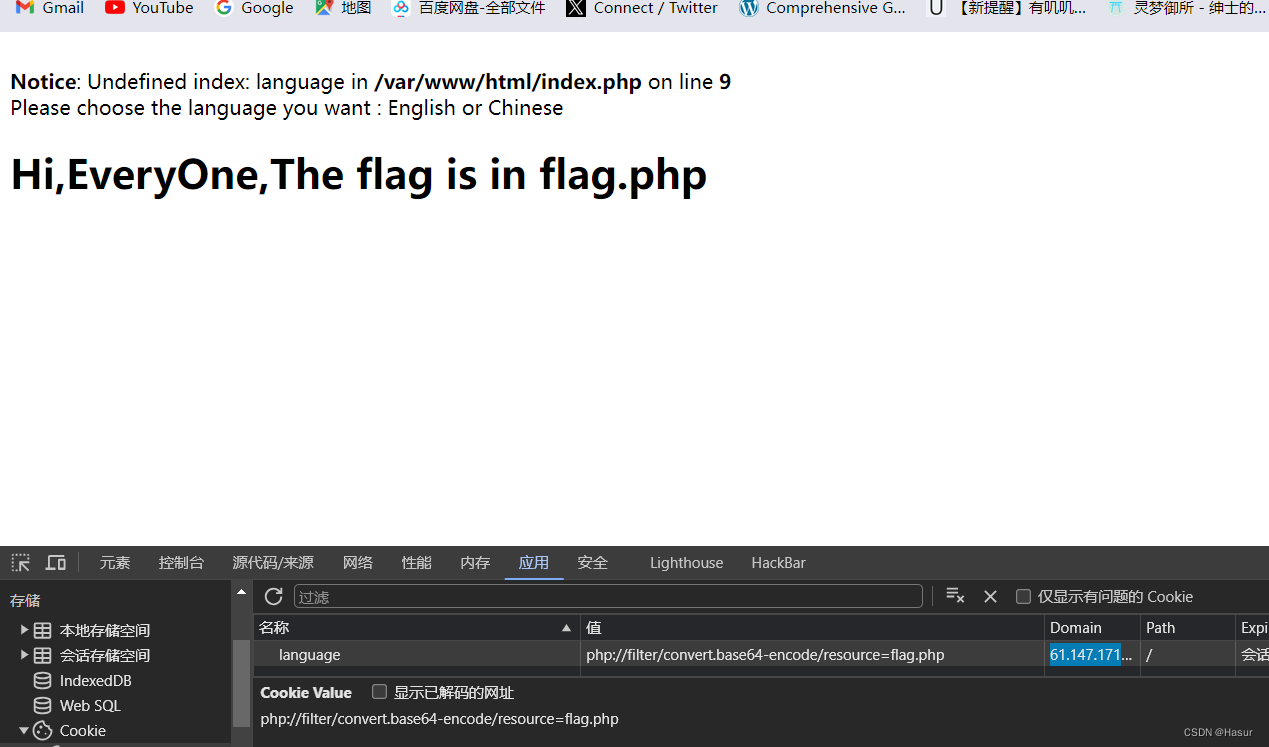Check 显示已解码的网址 option
Viewport: 1269px width, 747px height.
click(379, 692)
